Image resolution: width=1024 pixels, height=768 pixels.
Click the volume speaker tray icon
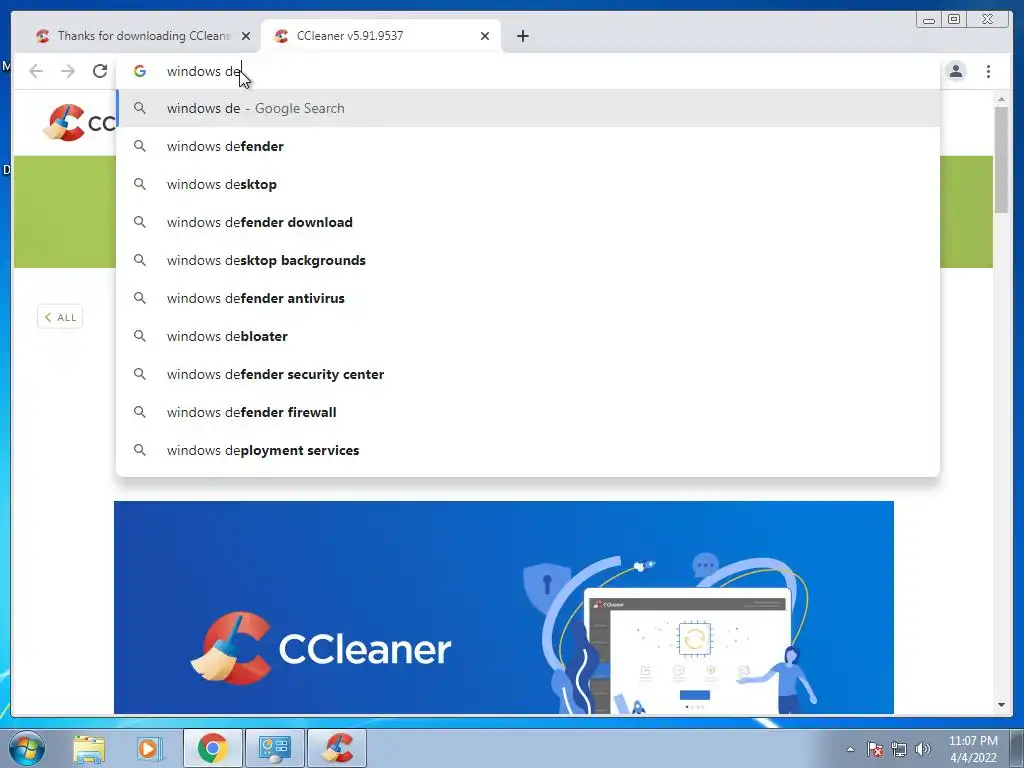923,749
